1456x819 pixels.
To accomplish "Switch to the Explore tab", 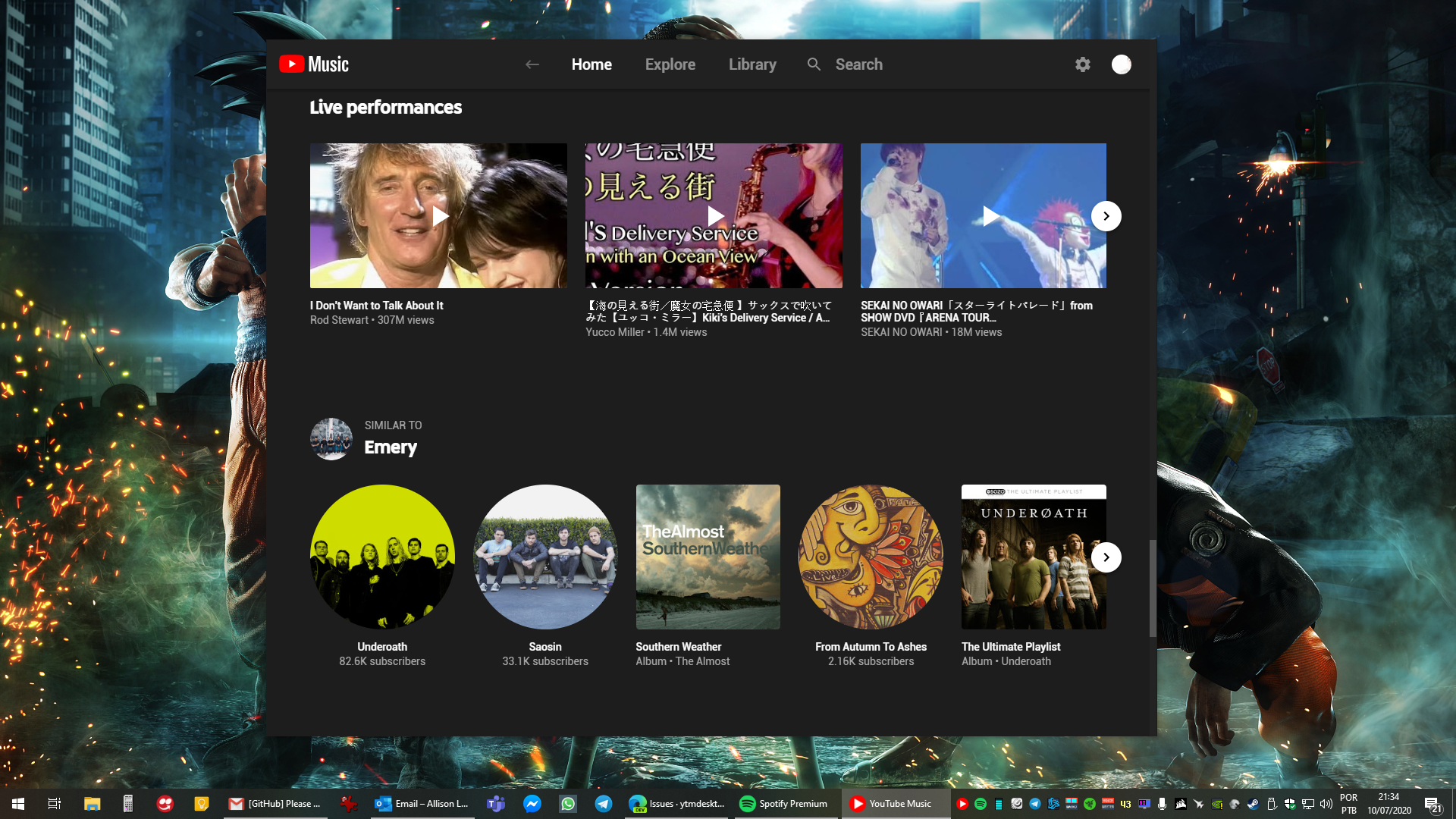I will [x=670, y=64].
